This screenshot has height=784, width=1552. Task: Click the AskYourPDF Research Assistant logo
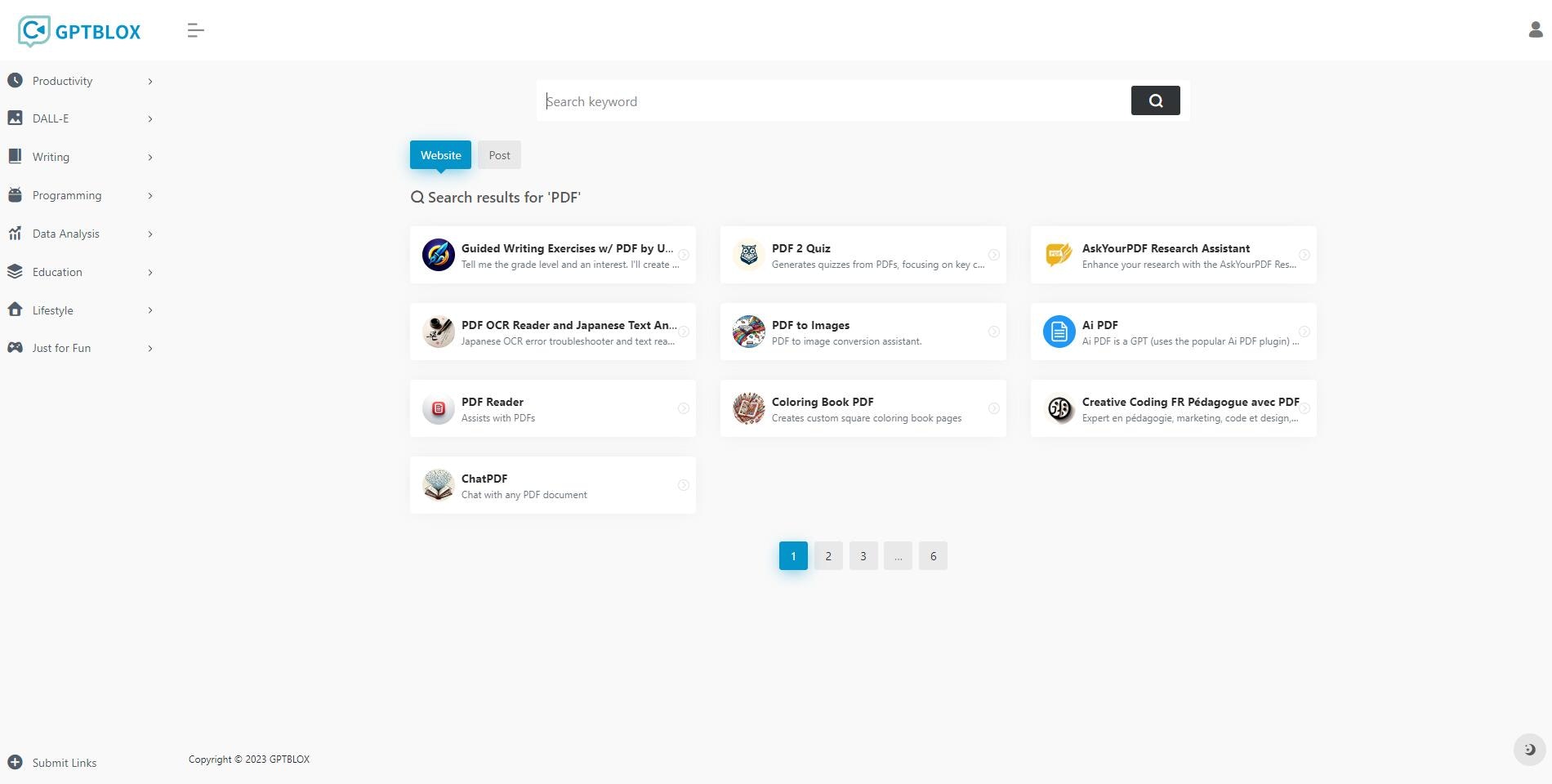coord(1059,255)
